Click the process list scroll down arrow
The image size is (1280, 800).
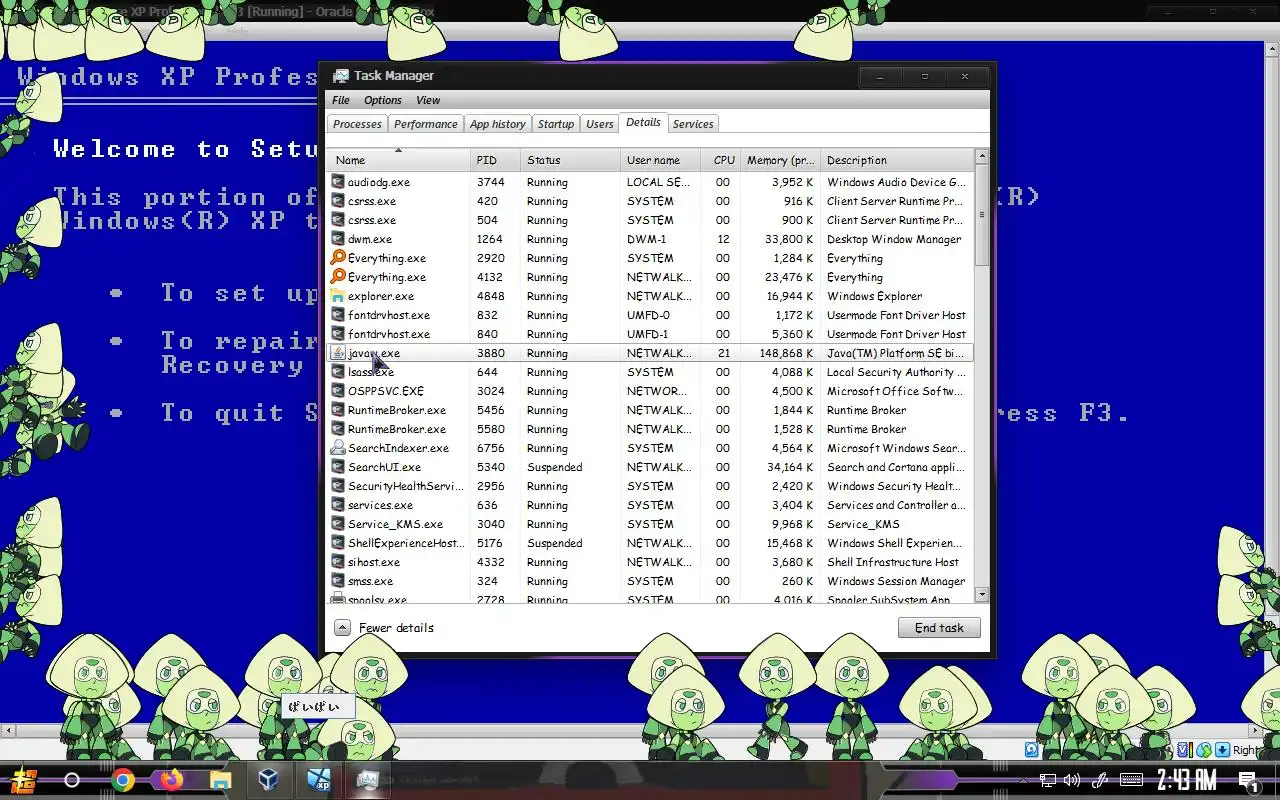click(981, 594)
